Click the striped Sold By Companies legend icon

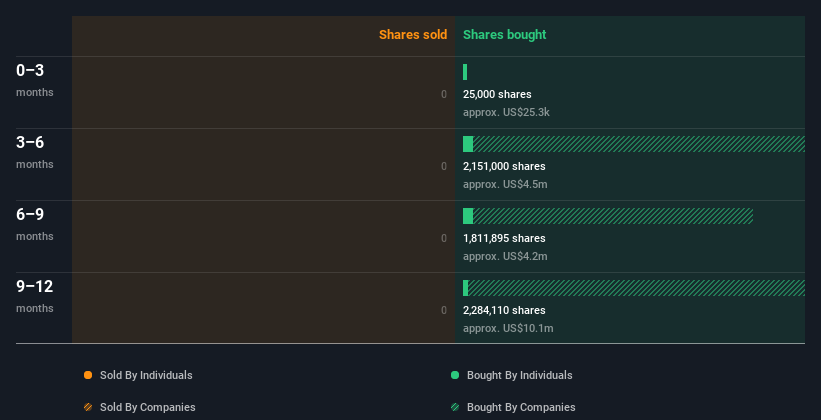[x=88, y=407]
